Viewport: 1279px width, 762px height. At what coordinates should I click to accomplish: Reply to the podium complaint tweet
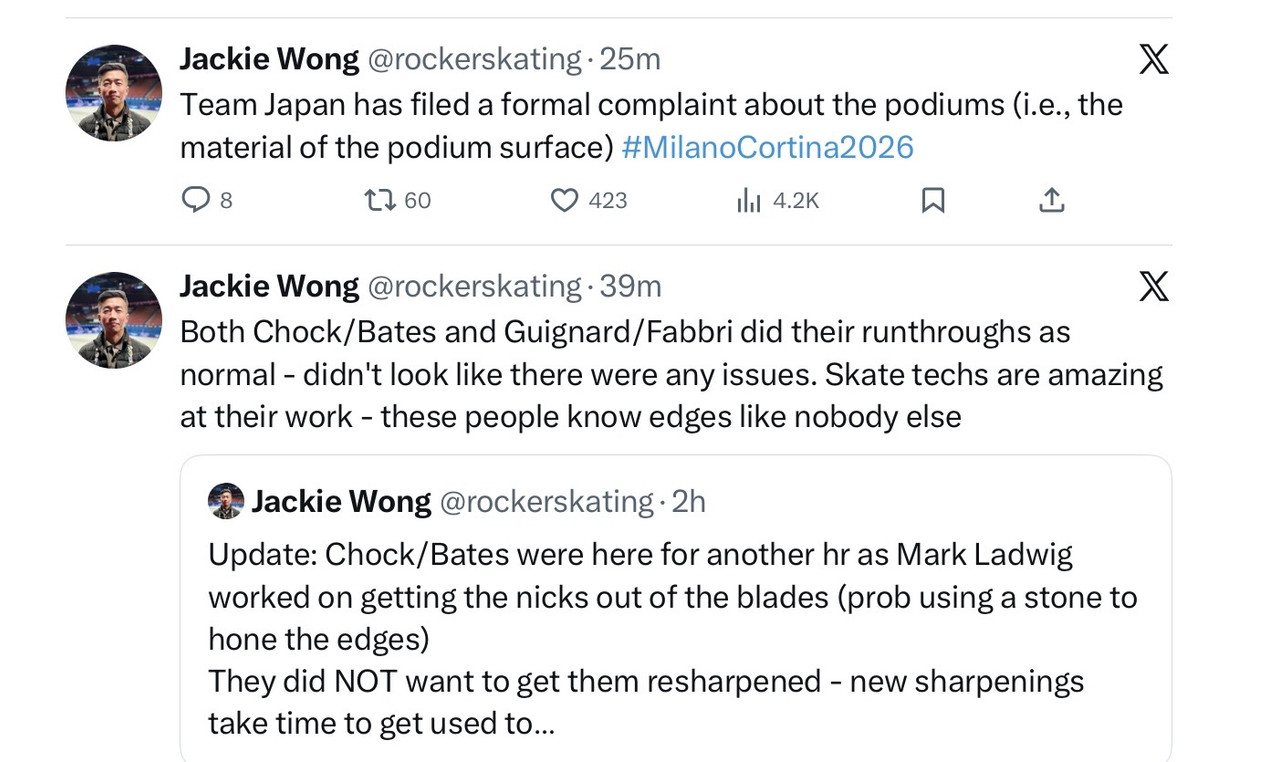[194, 201]
